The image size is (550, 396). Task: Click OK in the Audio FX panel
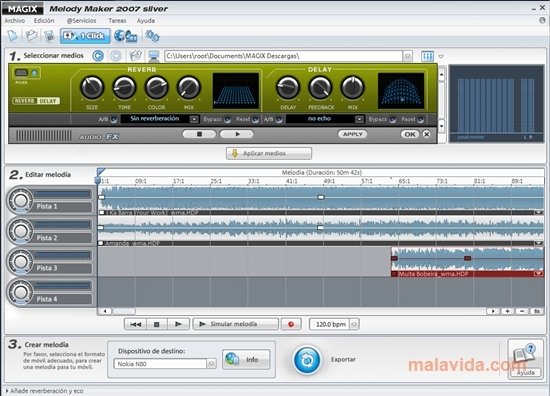point(410,134)
